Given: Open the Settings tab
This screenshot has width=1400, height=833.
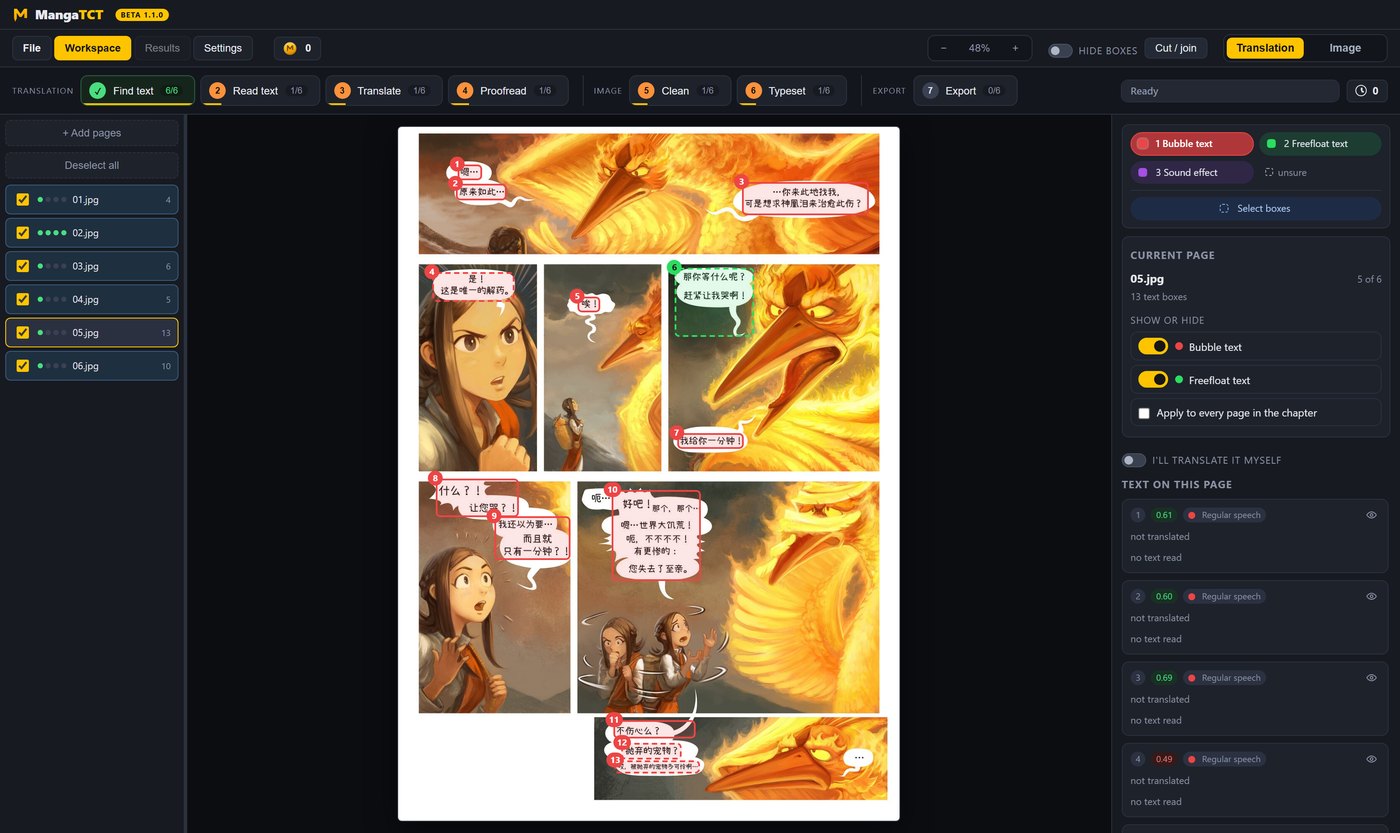Looking at the screenshot, I should pos(223,48).
